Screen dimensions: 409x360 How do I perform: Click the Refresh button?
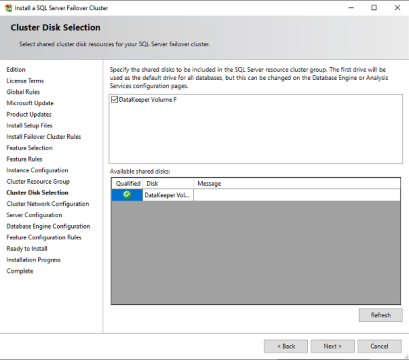[x=381, y=315]
